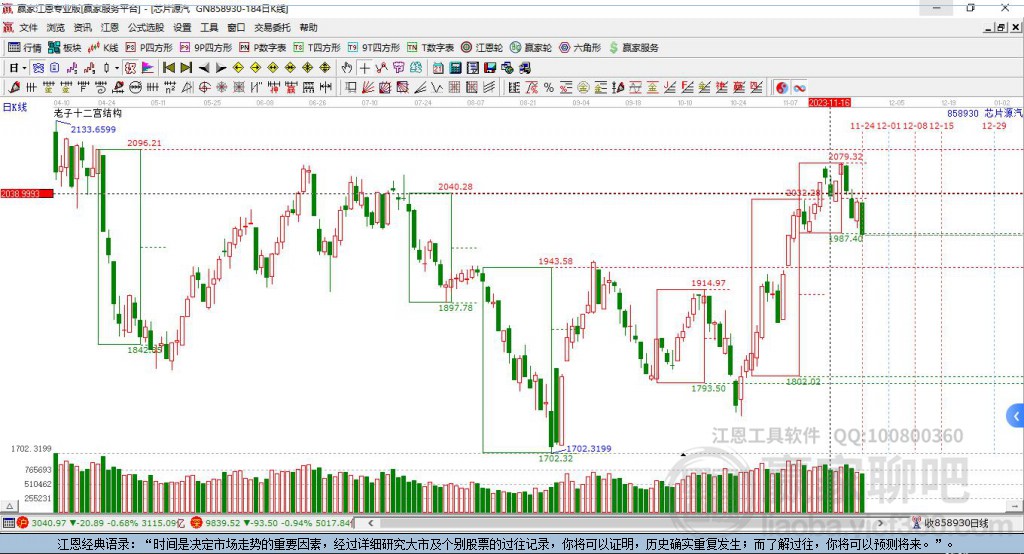Select the red crosshair circle tool
Viewport: 1024px width, 554px height.
pos(204,88)
